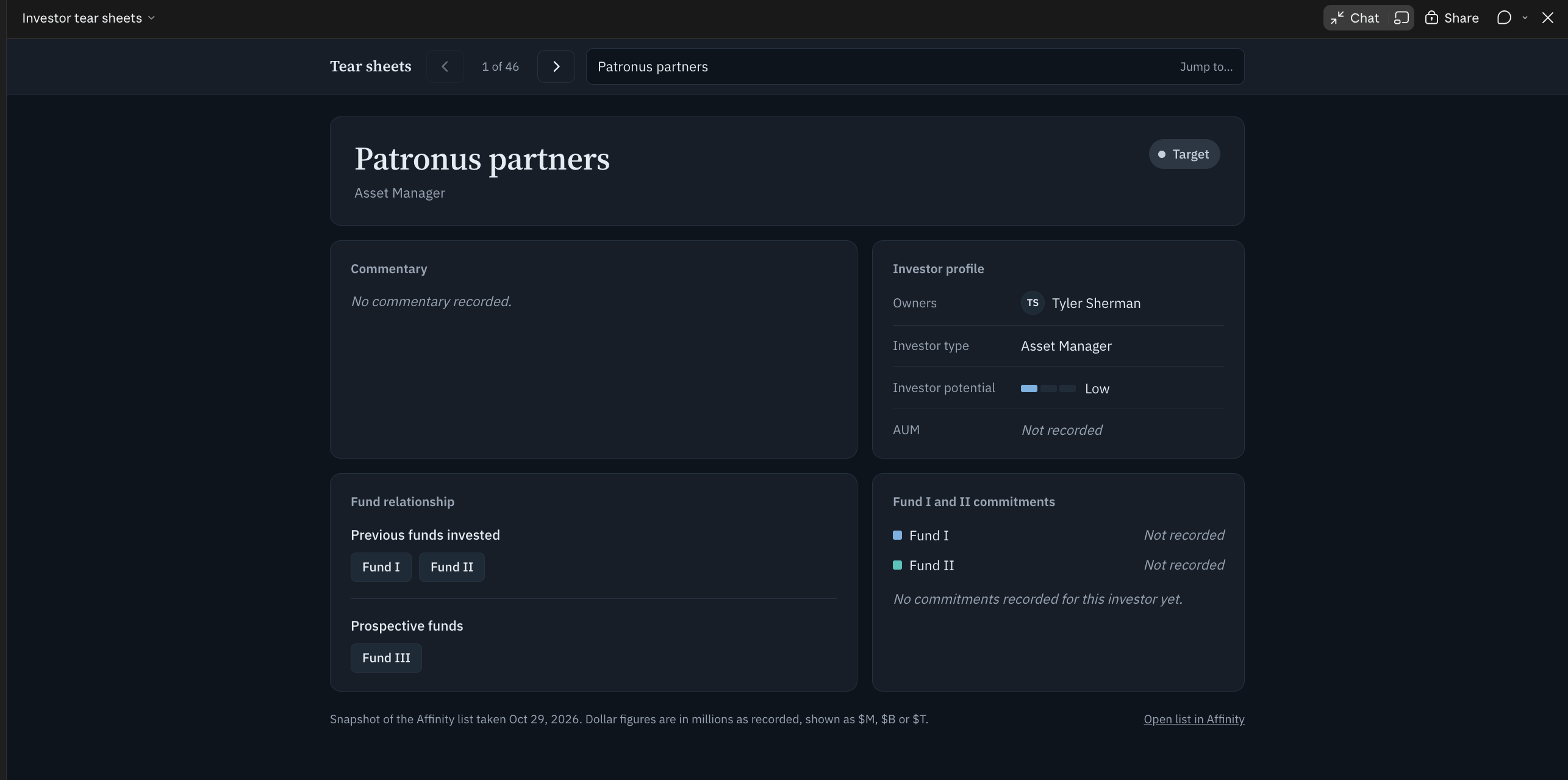
Task: Click the Fund II tag
Action: coord(452,567)
